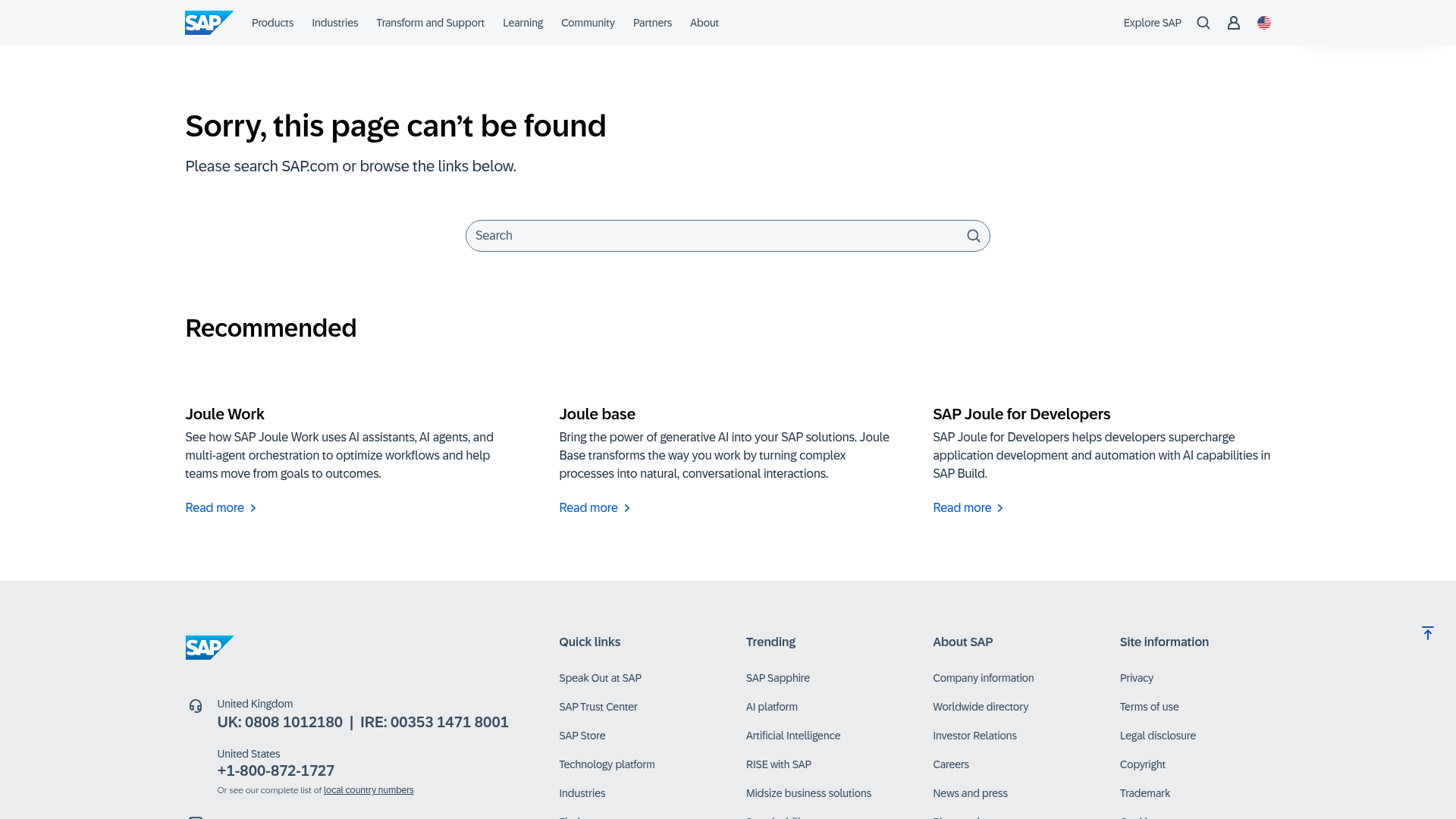
Task: Click the Joule Work card title
Action: point(224,414)
